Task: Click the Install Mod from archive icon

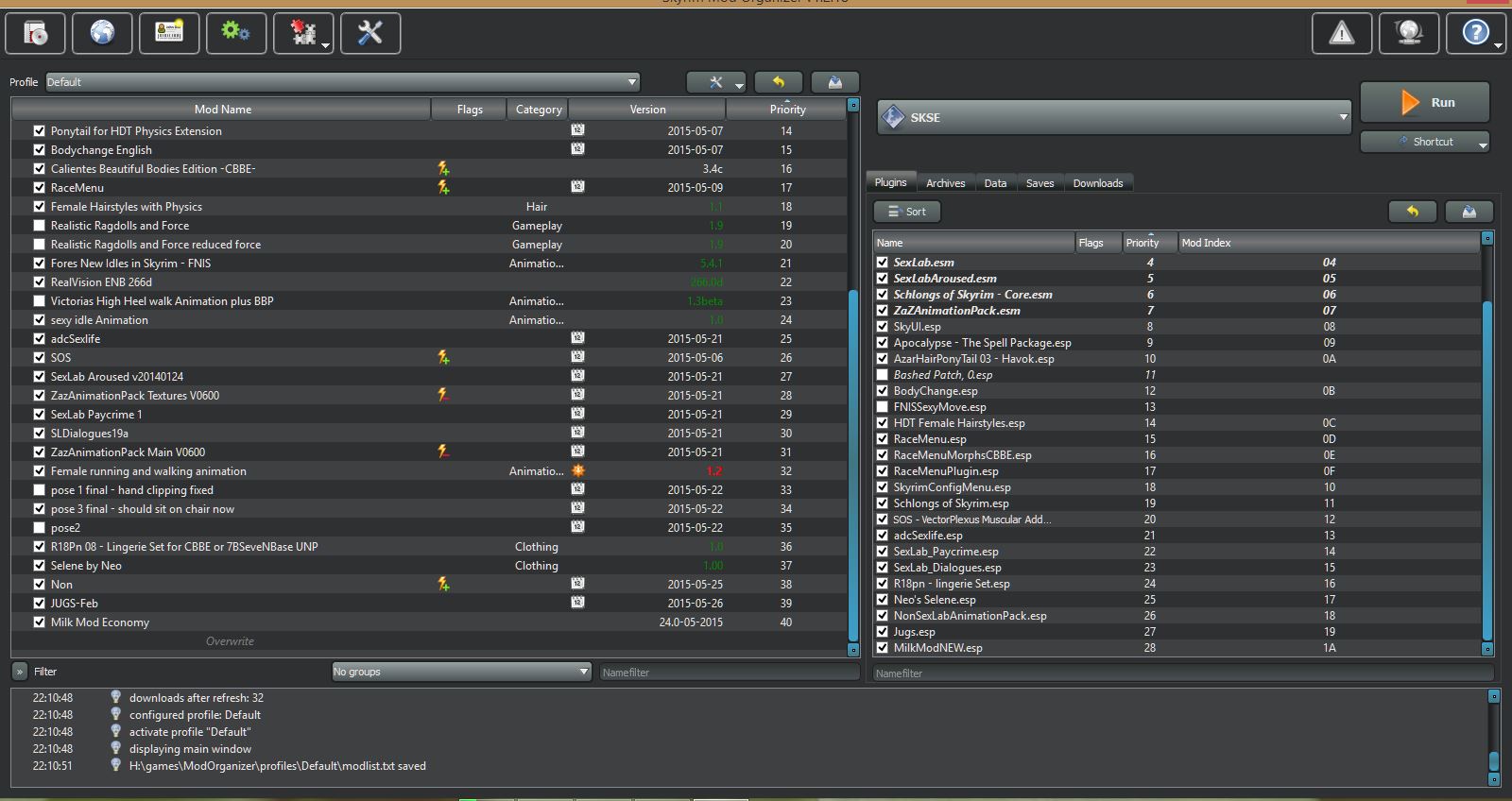Action: (36, 33)
